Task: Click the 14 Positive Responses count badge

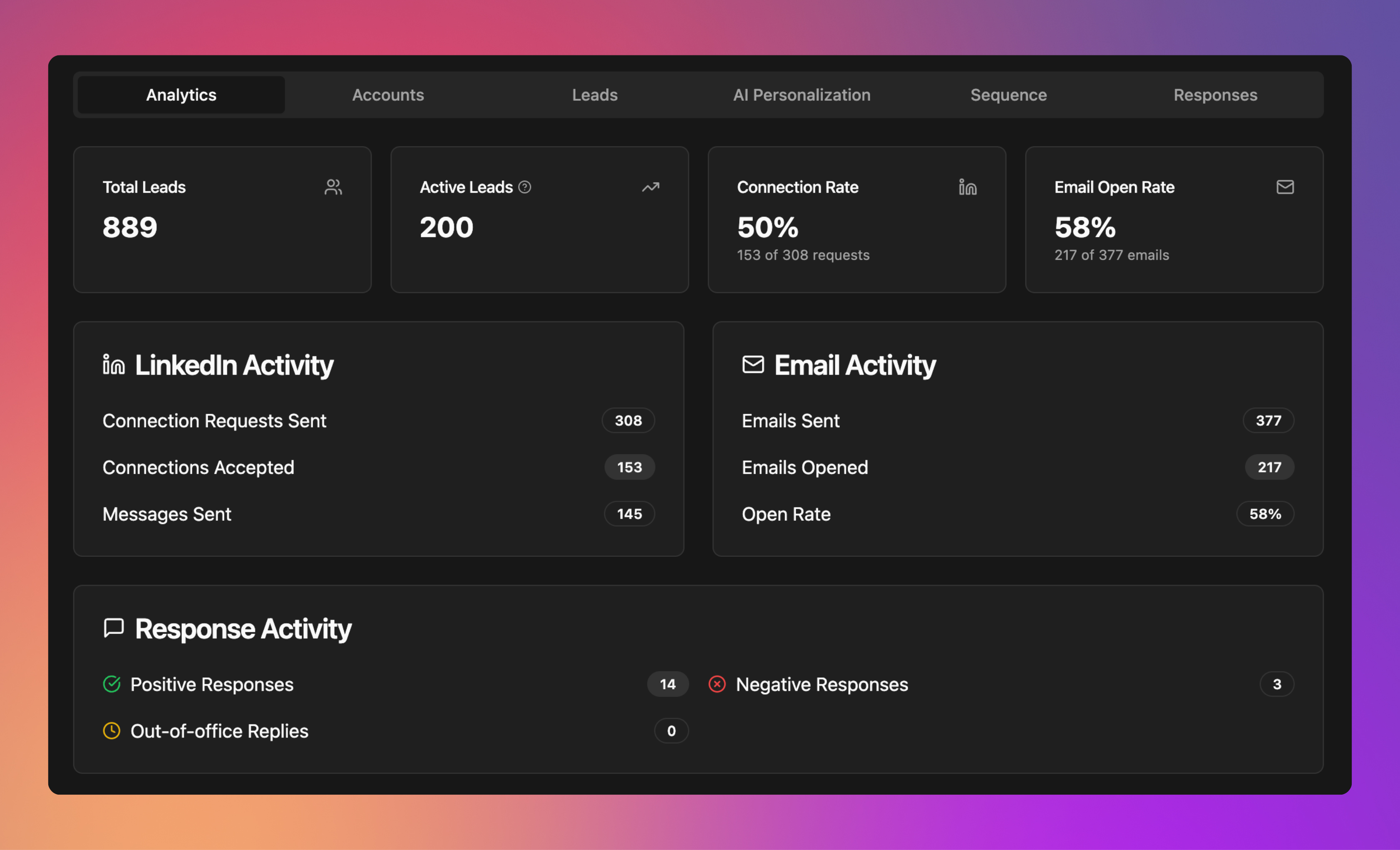Action: pyautogui.click(x=668, y=684)
